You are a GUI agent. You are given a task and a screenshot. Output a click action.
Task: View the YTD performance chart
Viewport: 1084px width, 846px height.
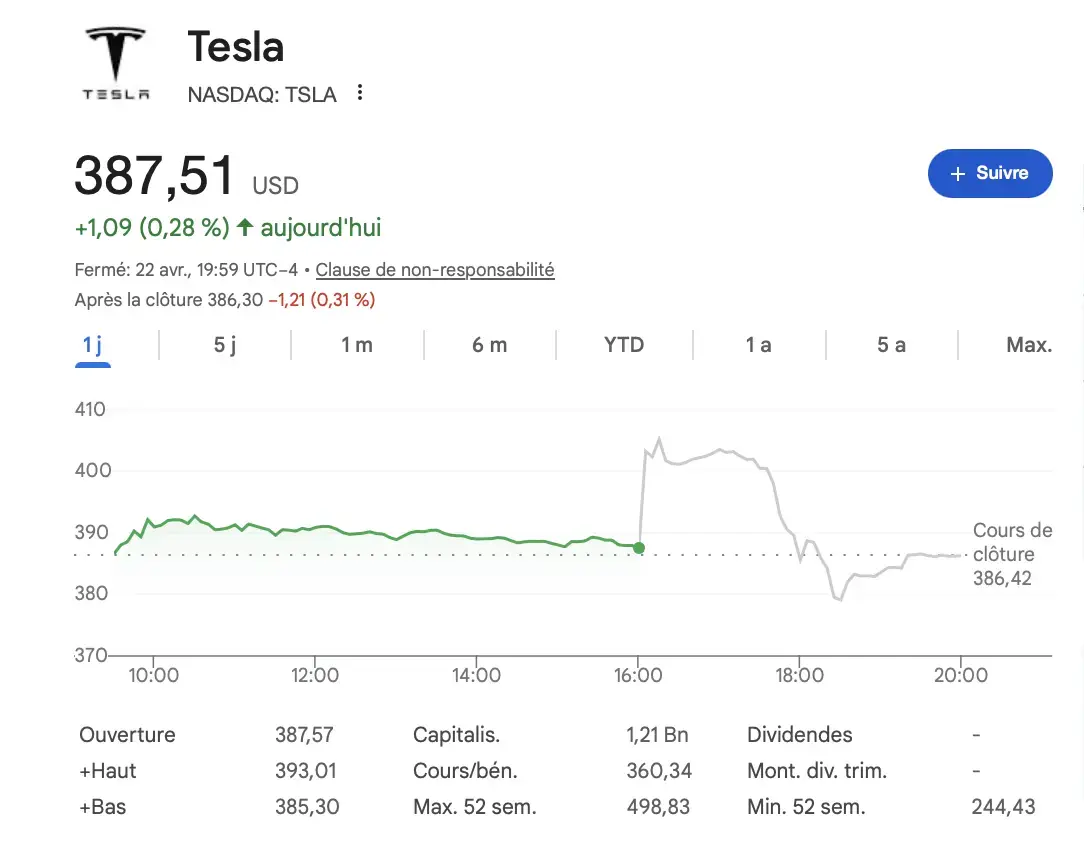[x=623, y=344]
